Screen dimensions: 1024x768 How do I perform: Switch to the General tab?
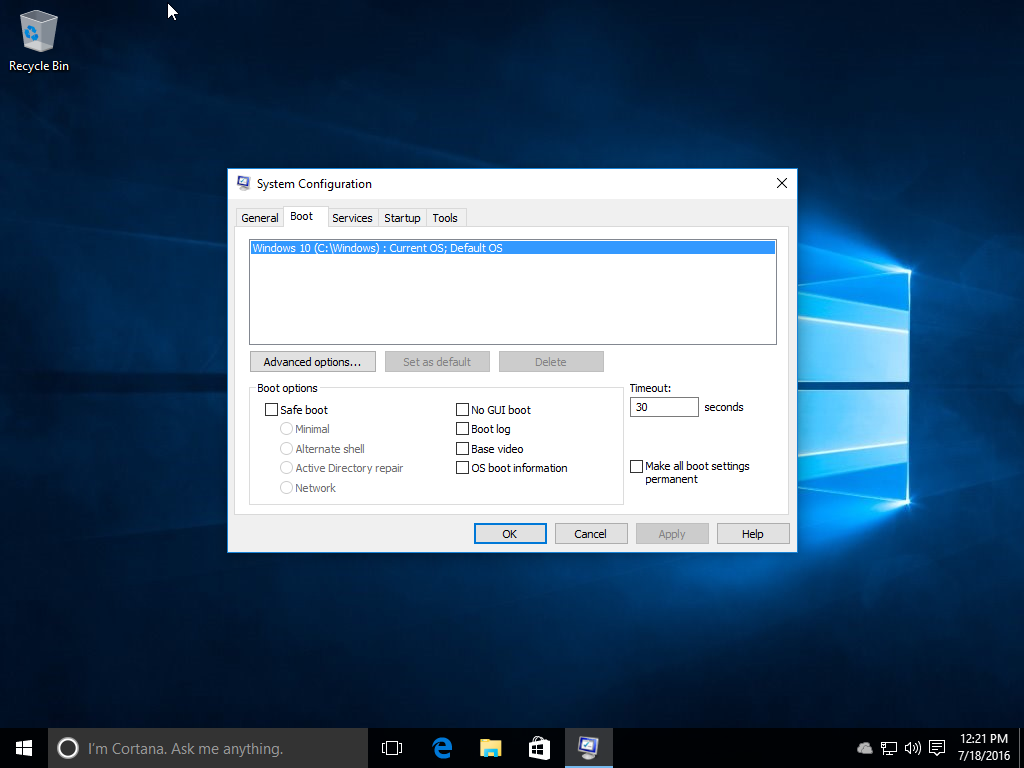260,218
